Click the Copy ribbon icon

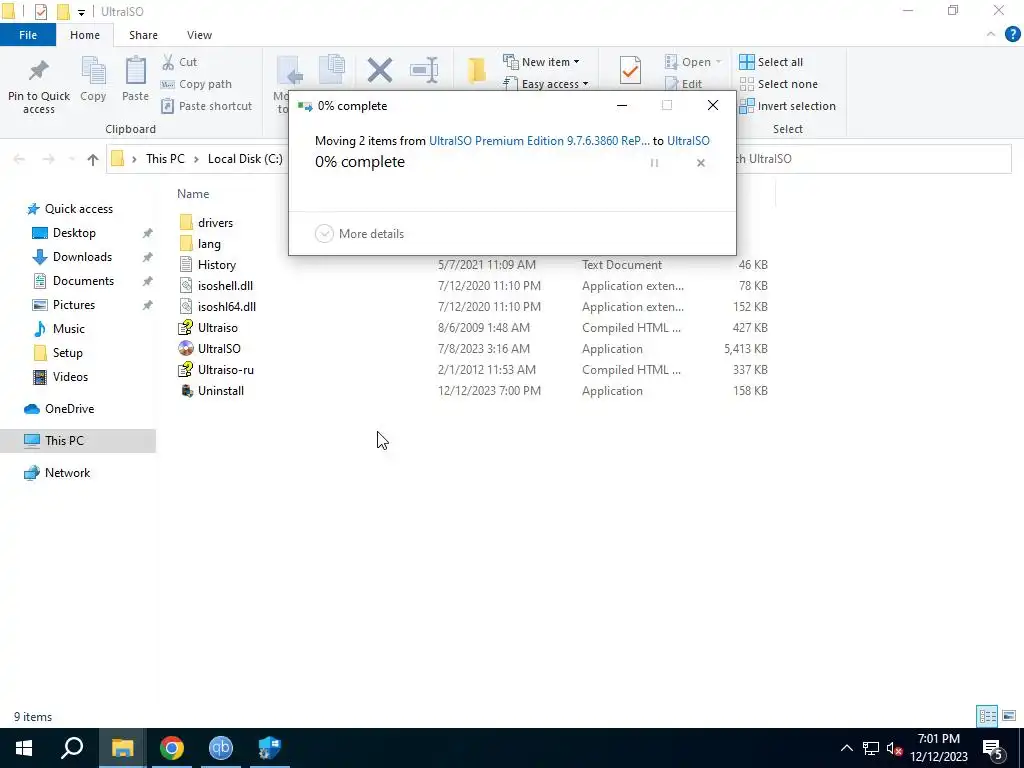click(93, 71)
